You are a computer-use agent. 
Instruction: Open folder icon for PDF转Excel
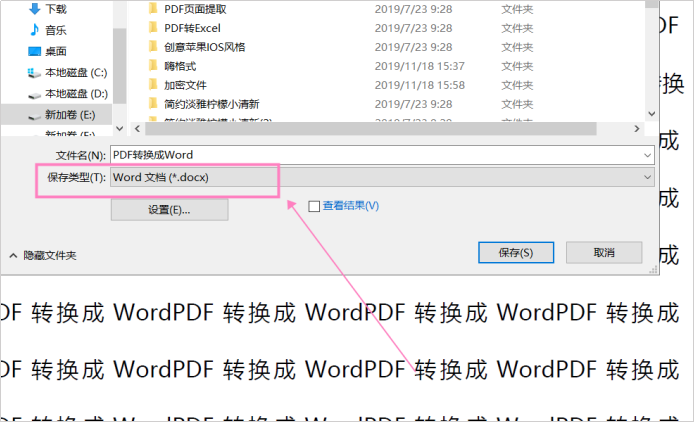pyautogui.click(x=153, y=27)
